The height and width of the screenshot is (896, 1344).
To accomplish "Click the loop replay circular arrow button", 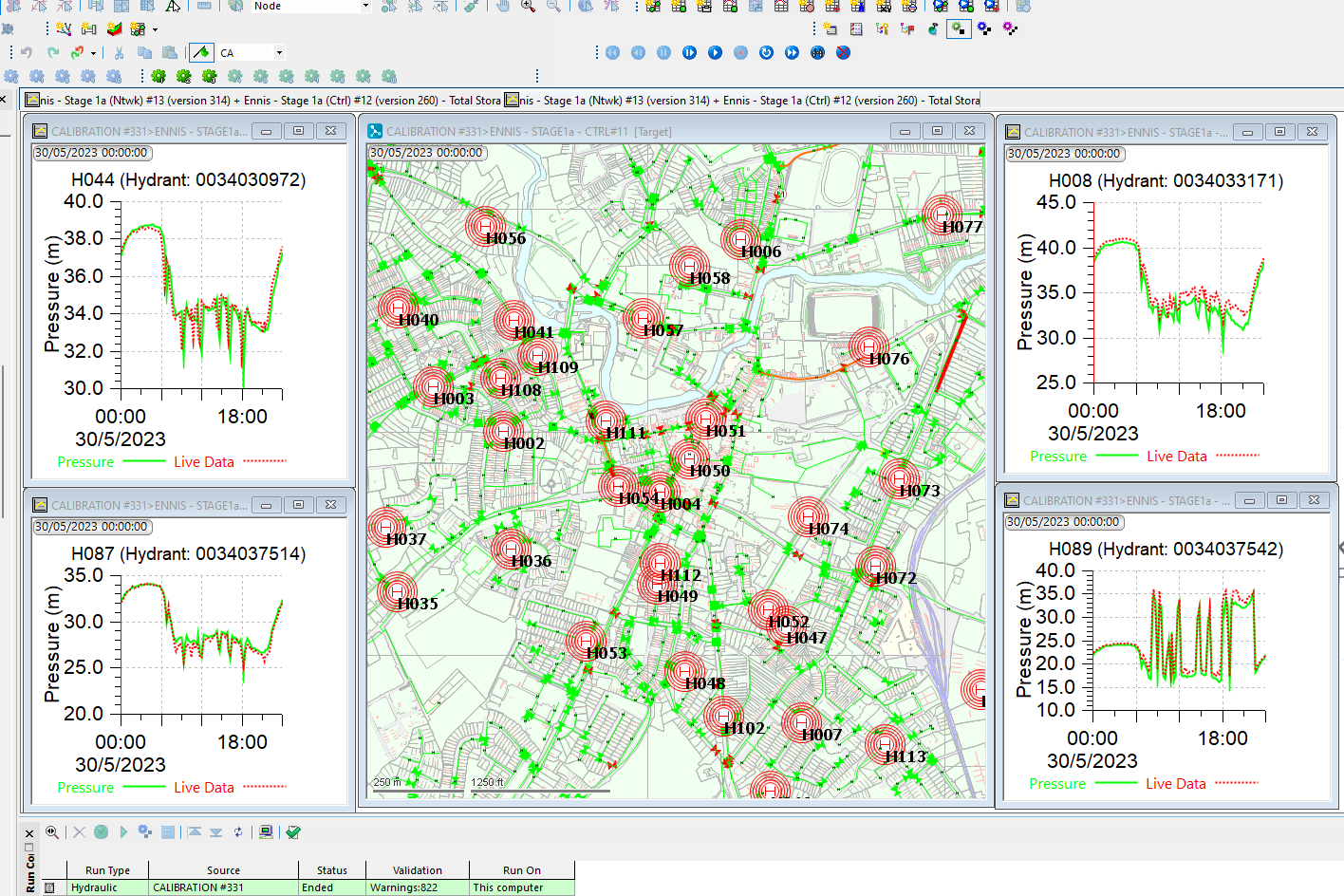I will 766,53.
